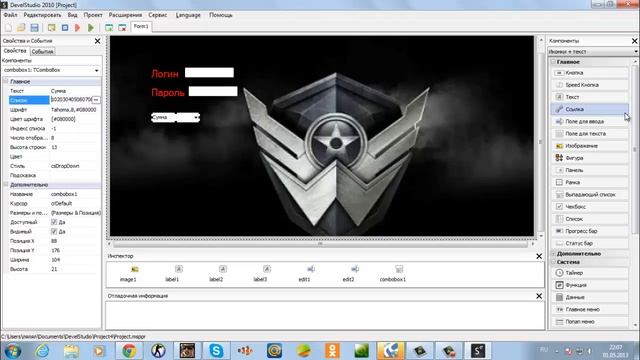Open project with the folder toolbar icon
640x360 pixels.
coord(21,28)
